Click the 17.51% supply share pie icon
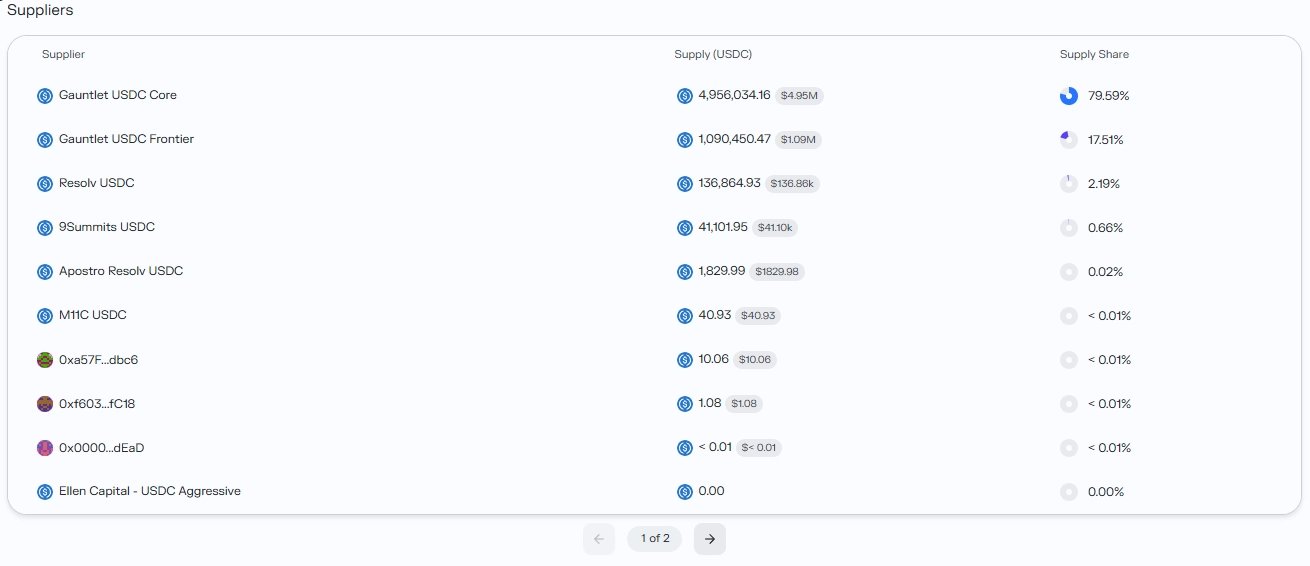 point(1069,140)
